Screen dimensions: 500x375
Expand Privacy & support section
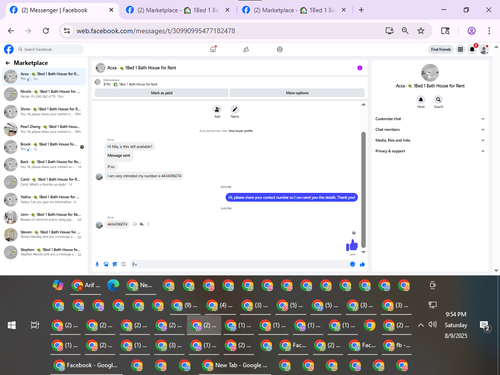click(430, 151)
